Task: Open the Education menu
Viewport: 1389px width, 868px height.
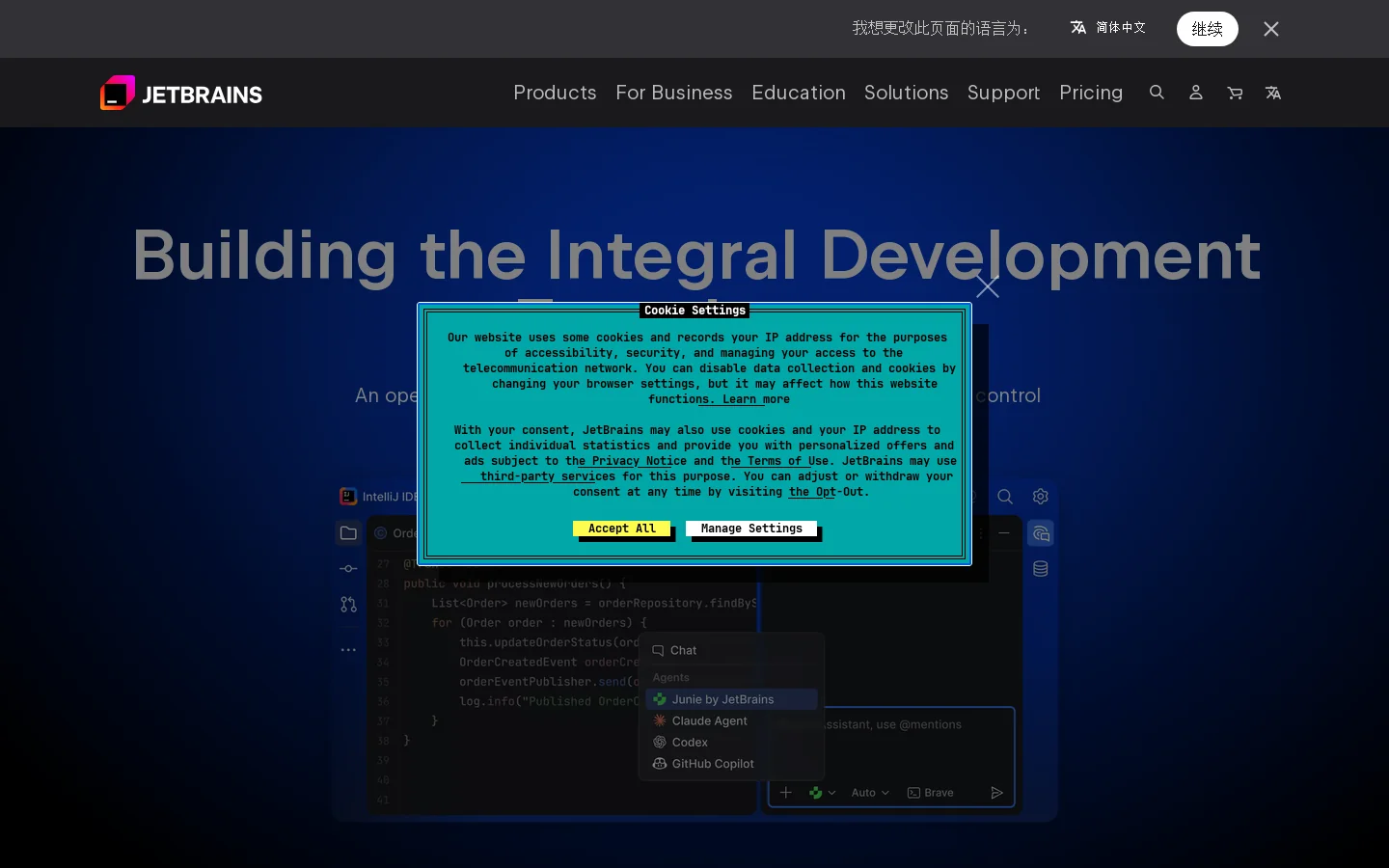Action: coord(799,93)
